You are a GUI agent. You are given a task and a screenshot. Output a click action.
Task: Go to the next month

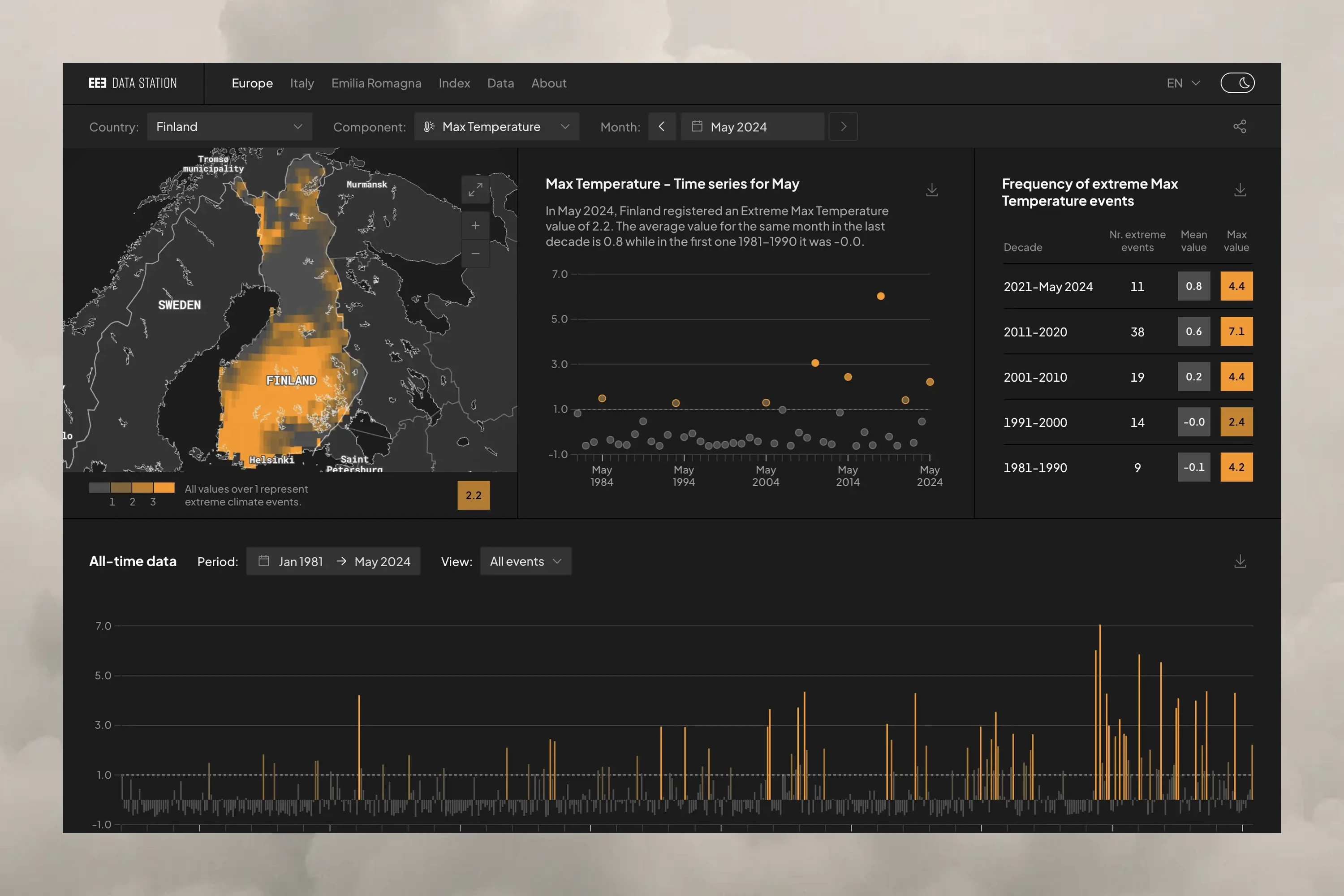pos(843,126)
